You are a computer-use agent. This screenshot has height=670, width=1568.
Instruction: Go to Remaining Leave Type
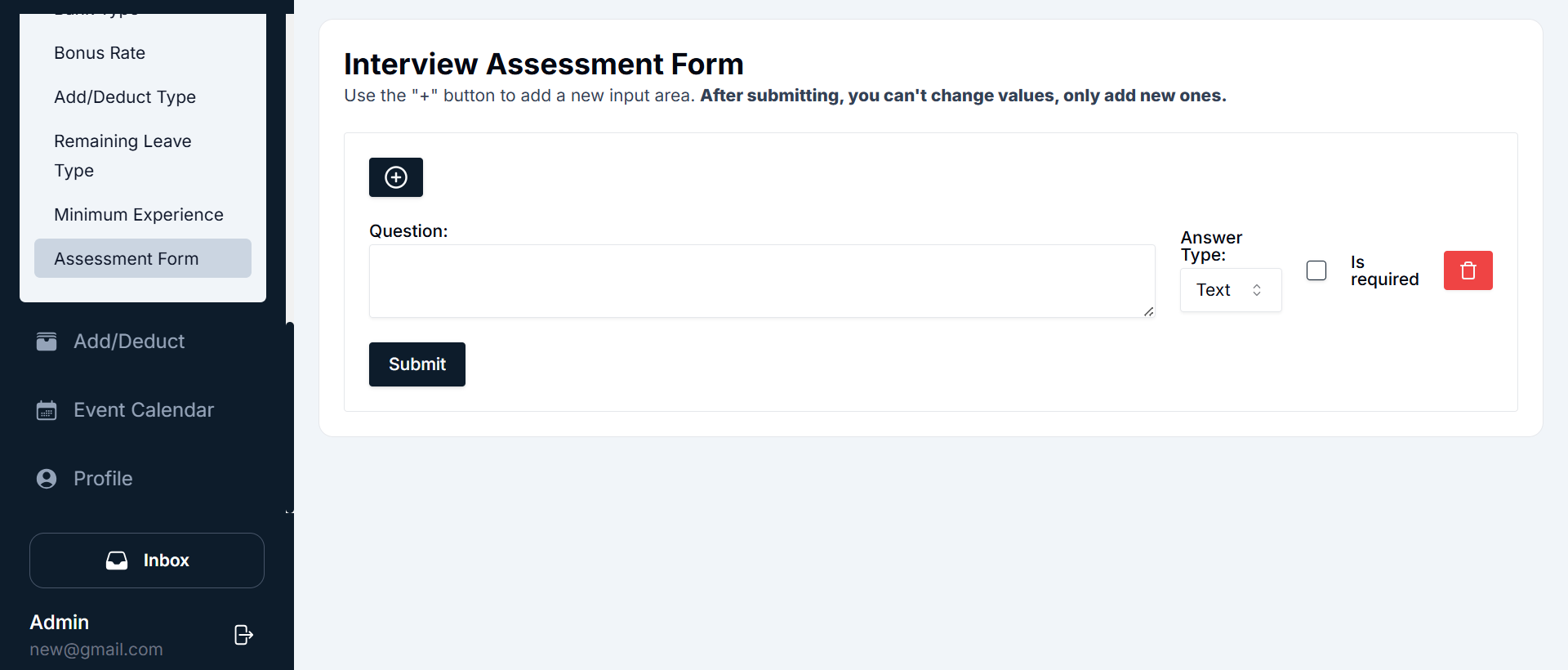pos(122,155)
